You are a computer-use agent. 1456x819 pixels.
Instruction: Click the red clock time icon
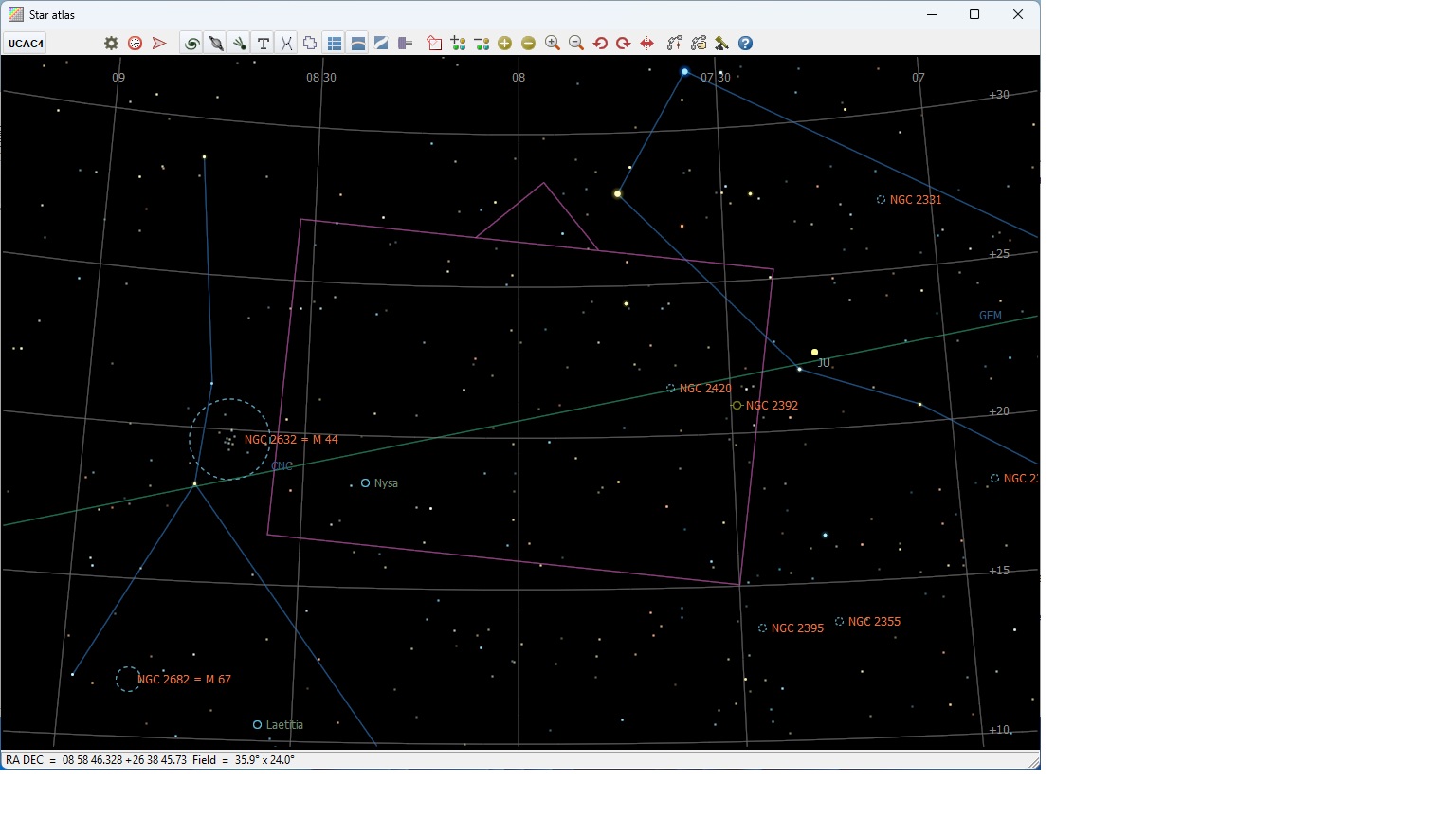(x=136, y=44)
